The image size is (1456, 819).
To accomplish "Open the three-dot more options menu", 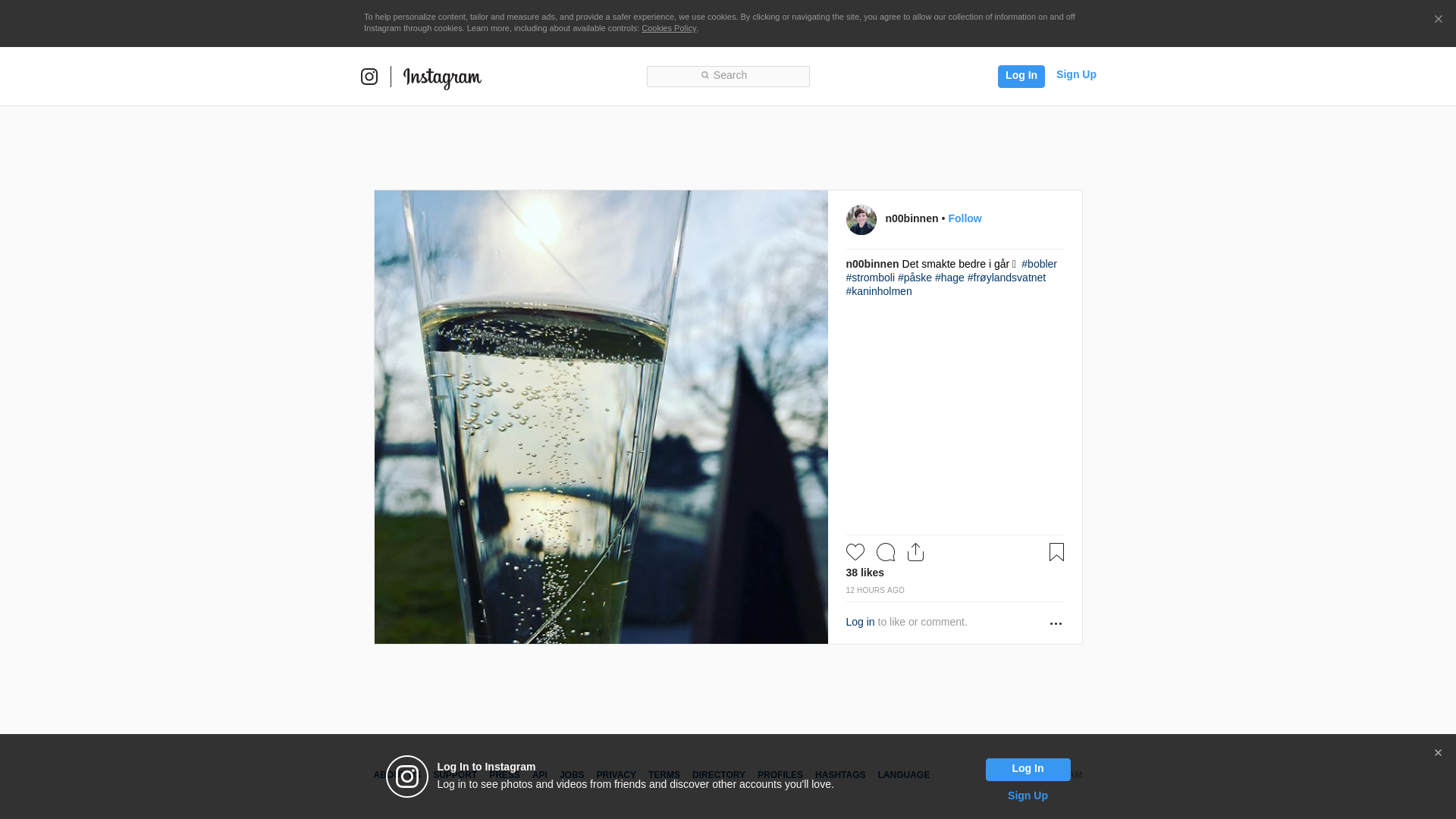I will tap(1056, 623).
